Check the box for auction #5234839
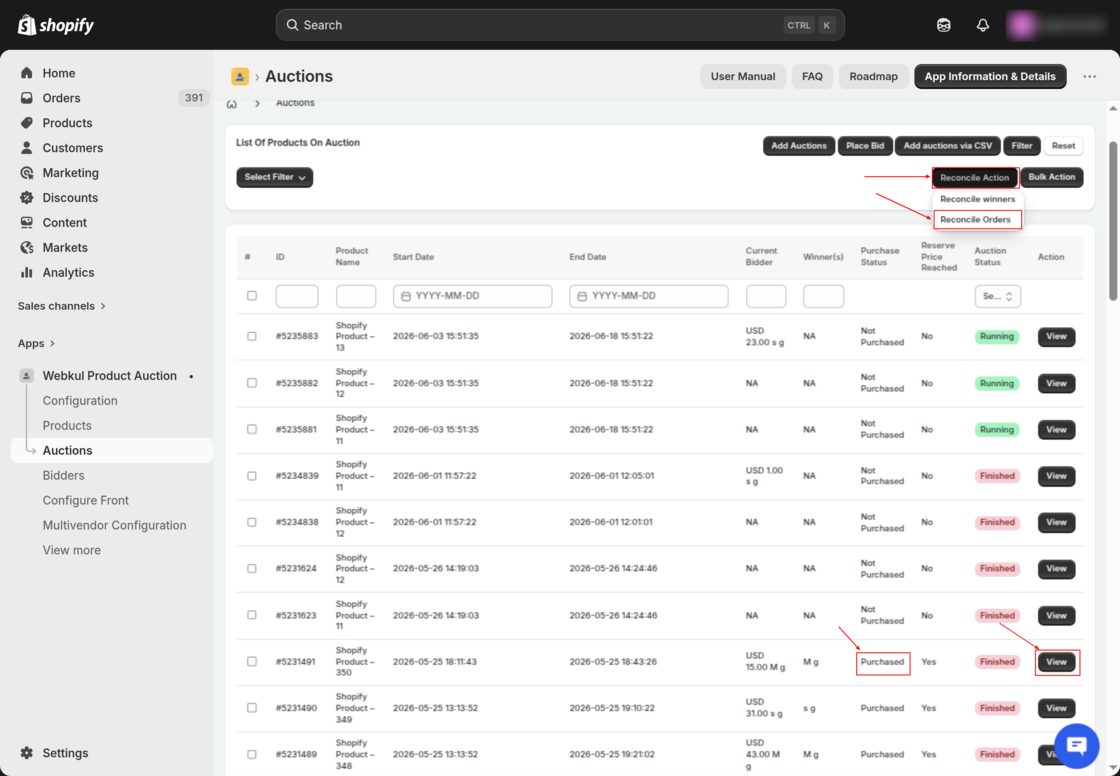Viewport: 1120px width, 776px height. pos(251,476)
